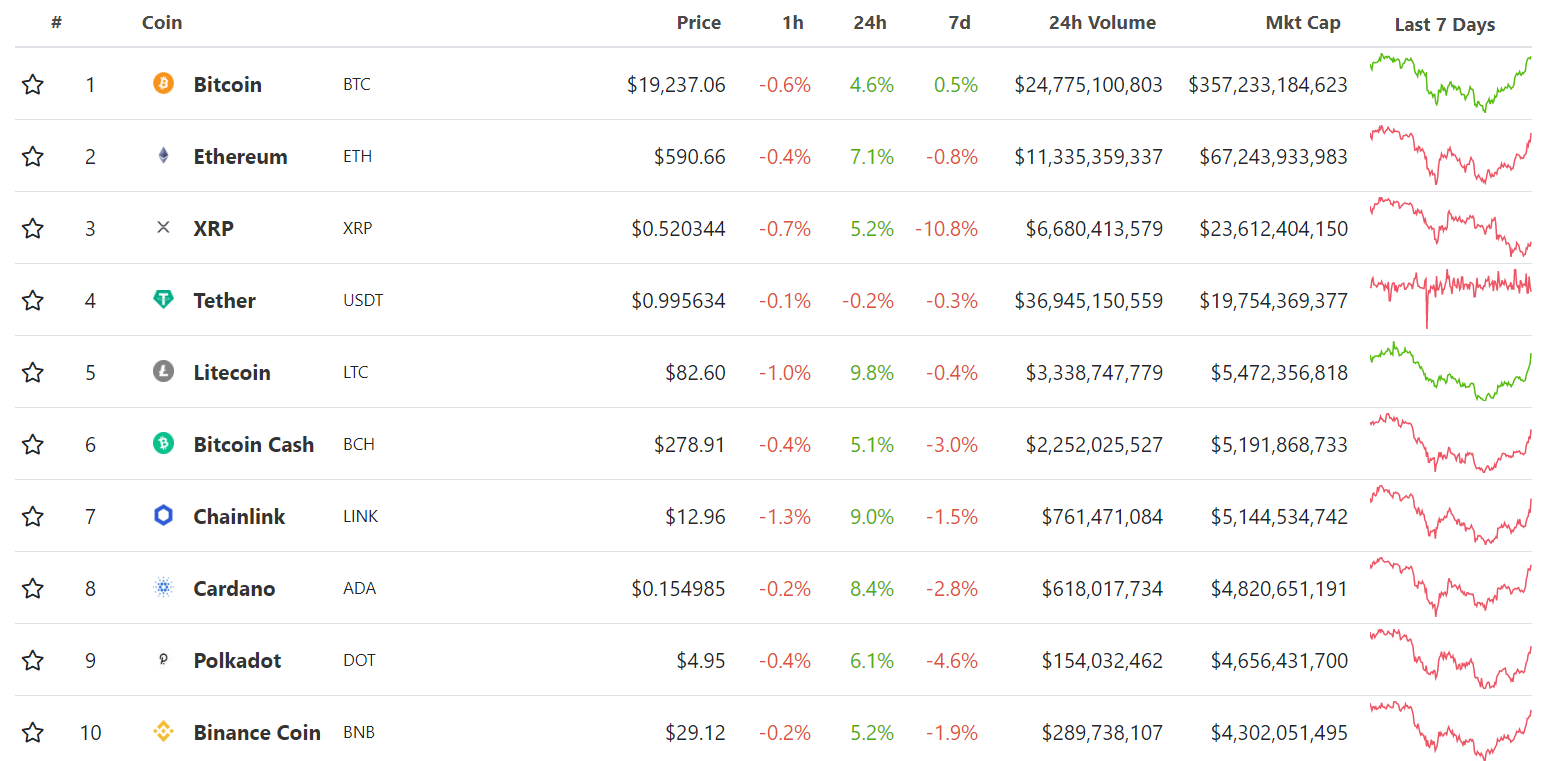1550x761 pixels.
Task: Star XRP as a favorite
Action: 33,228
